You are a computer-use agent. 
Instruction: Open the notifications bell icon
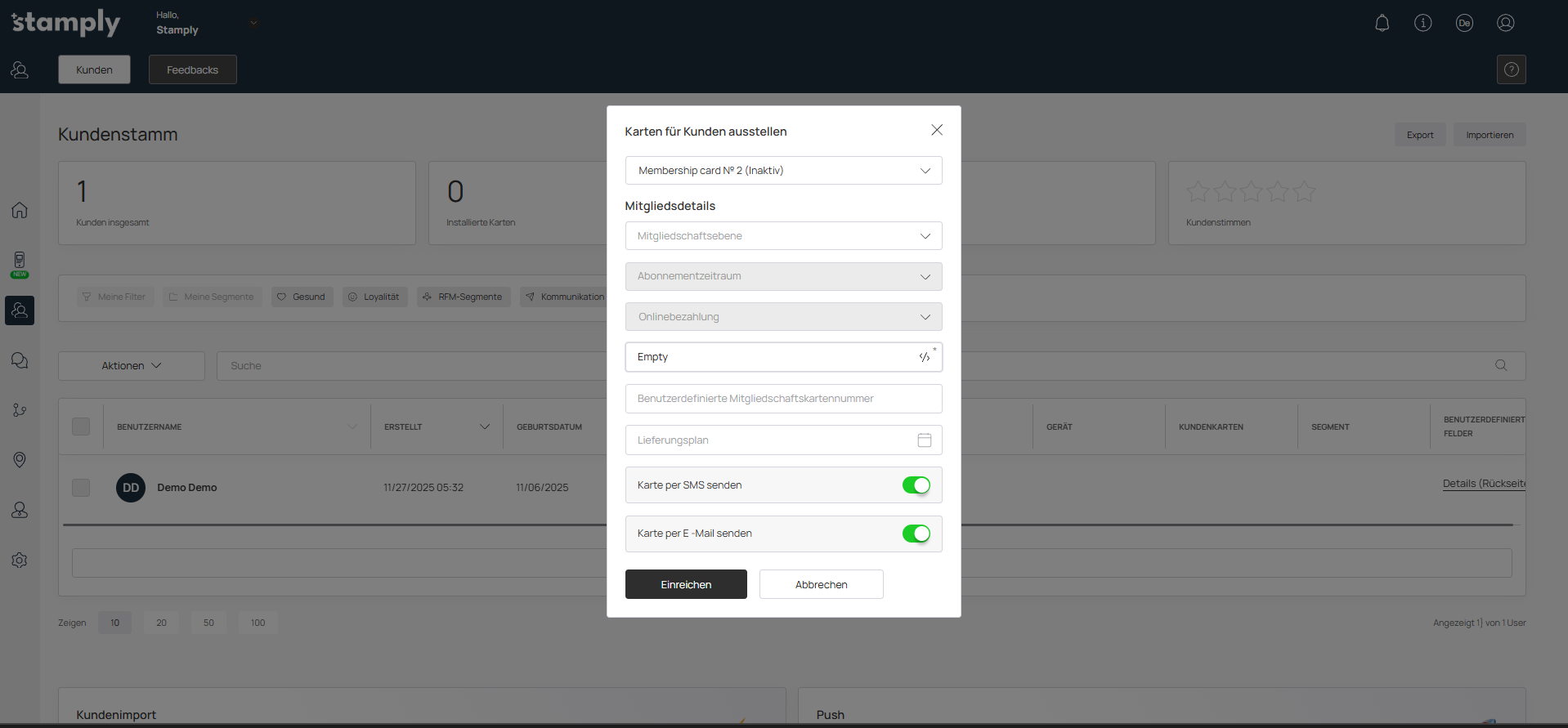(1382, 23)
